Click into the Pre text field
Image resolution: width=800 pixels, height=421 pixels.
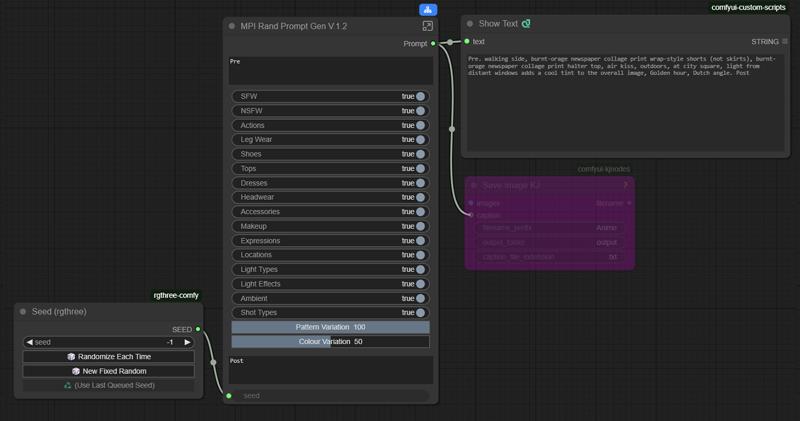(330, 72)
